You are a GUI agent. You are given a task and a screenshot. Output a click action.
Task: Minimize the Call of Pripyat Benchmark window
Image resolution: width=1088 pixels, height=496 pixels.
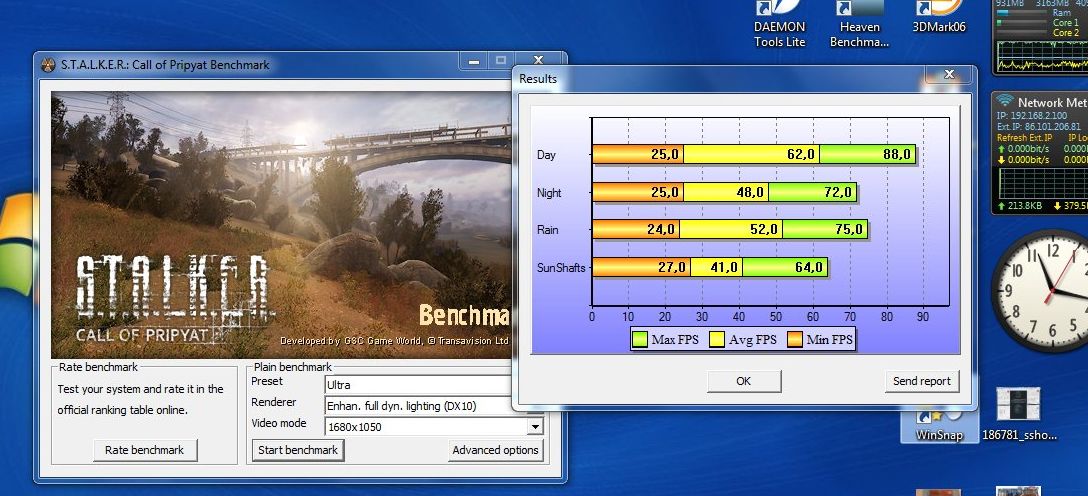[x=474, y=61]
